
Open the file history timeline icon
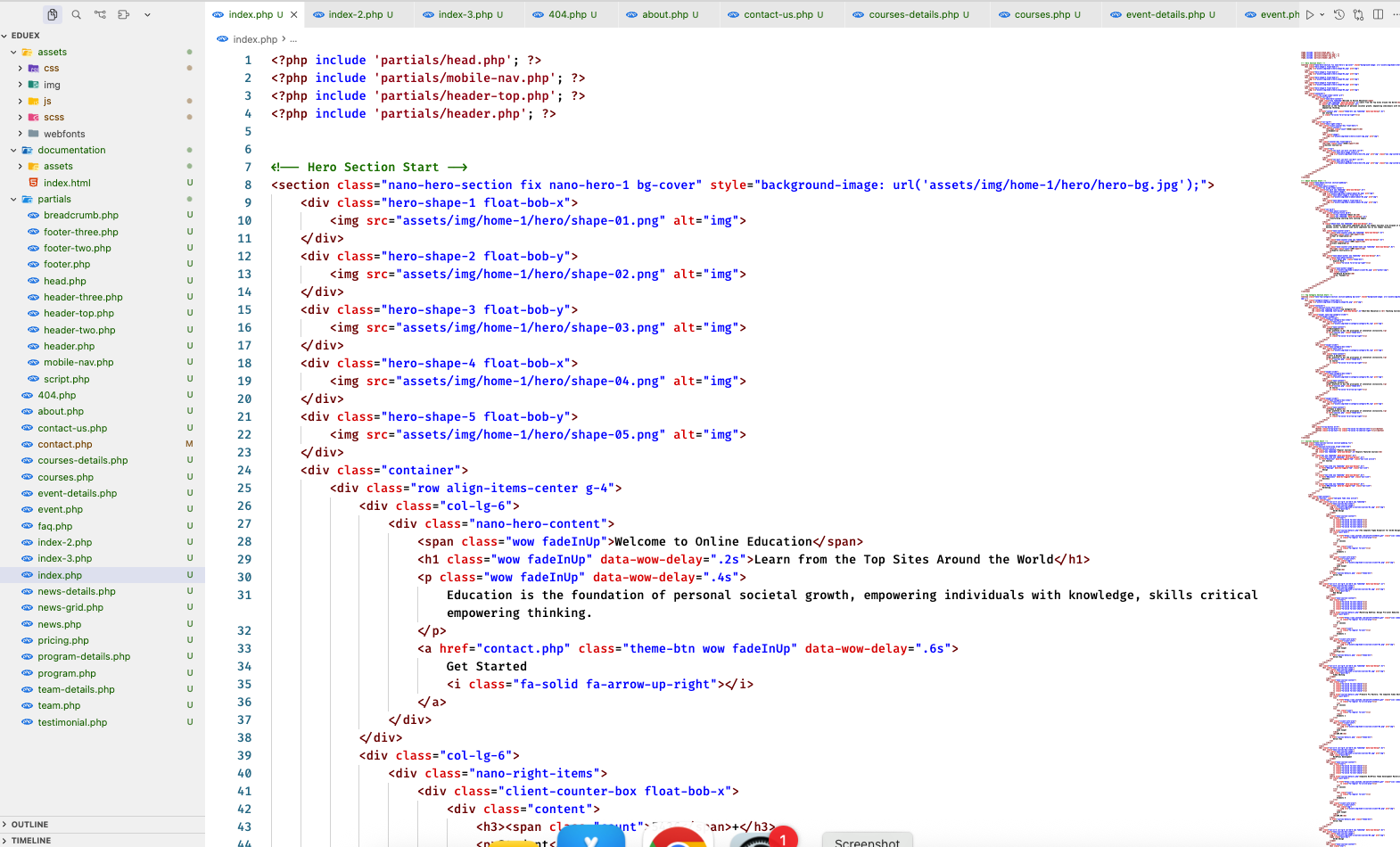[1338, 14]
